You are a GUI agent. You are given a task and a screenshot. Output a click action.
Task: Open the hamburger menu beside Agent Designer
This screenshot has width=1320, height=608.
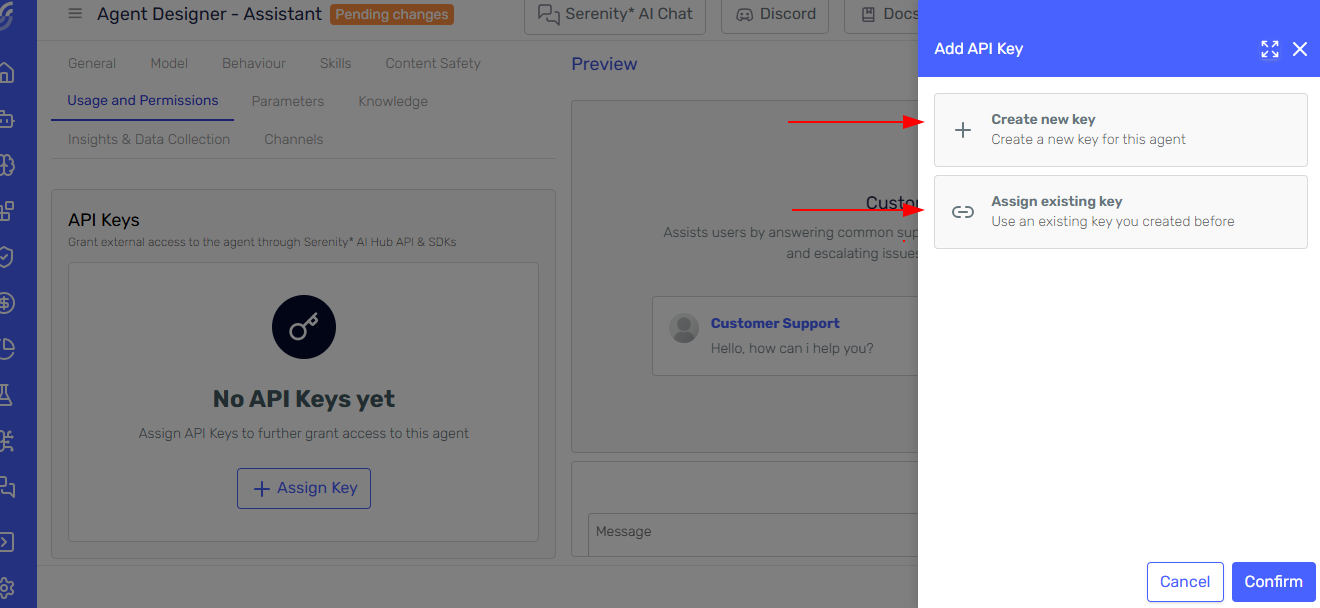click(75, 14)
